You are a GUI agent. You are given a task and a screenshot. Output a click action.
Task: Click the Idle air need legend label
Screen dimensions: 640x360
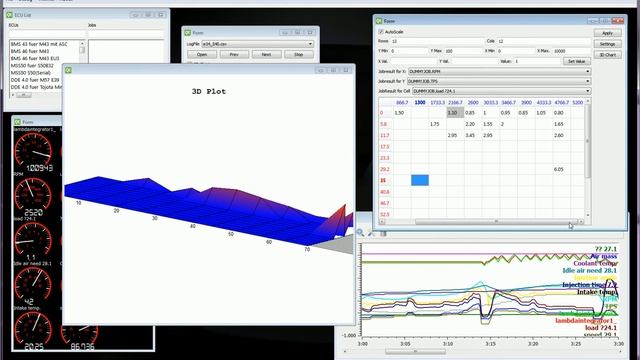tap(589, 271)
